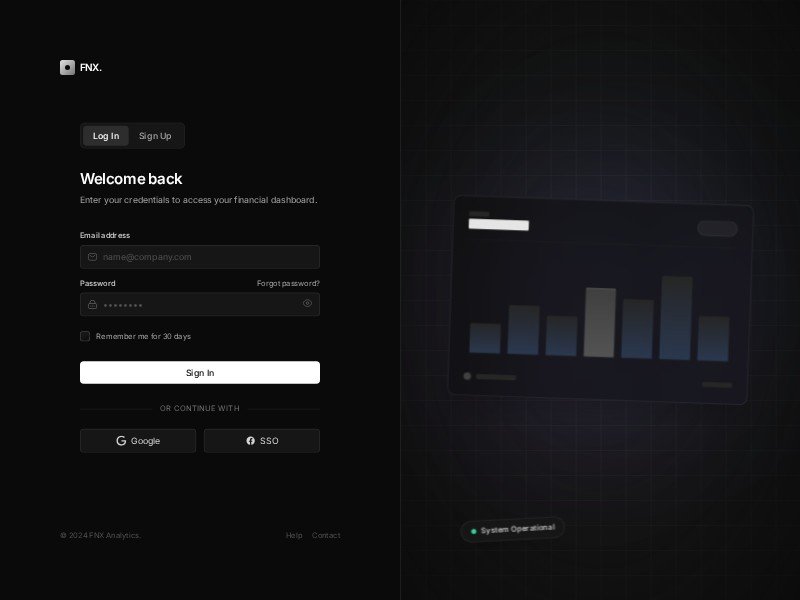
Task: Click the System Operational status badge
Action: (x=513, y=529)
